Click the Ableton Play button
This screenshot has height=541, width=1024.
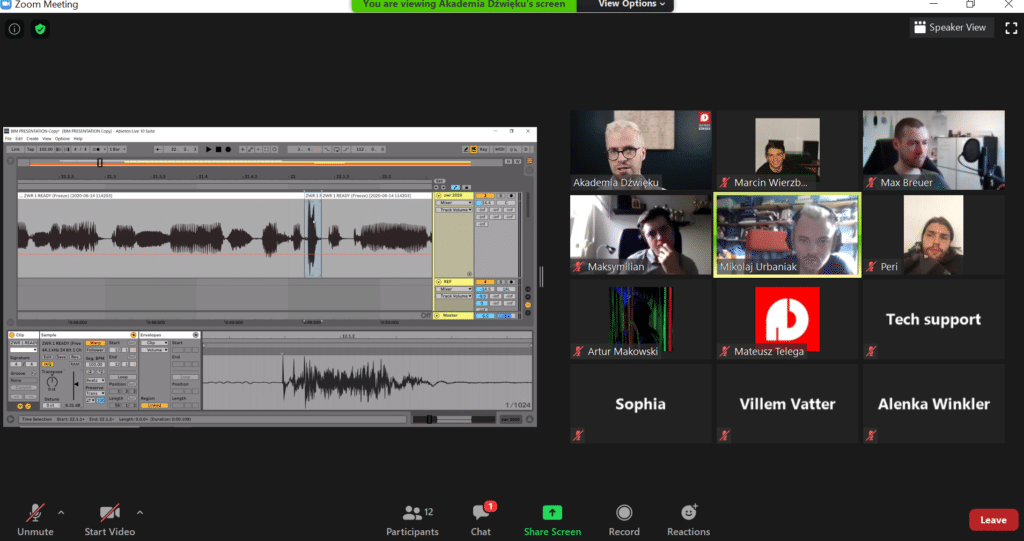(208, 150)
